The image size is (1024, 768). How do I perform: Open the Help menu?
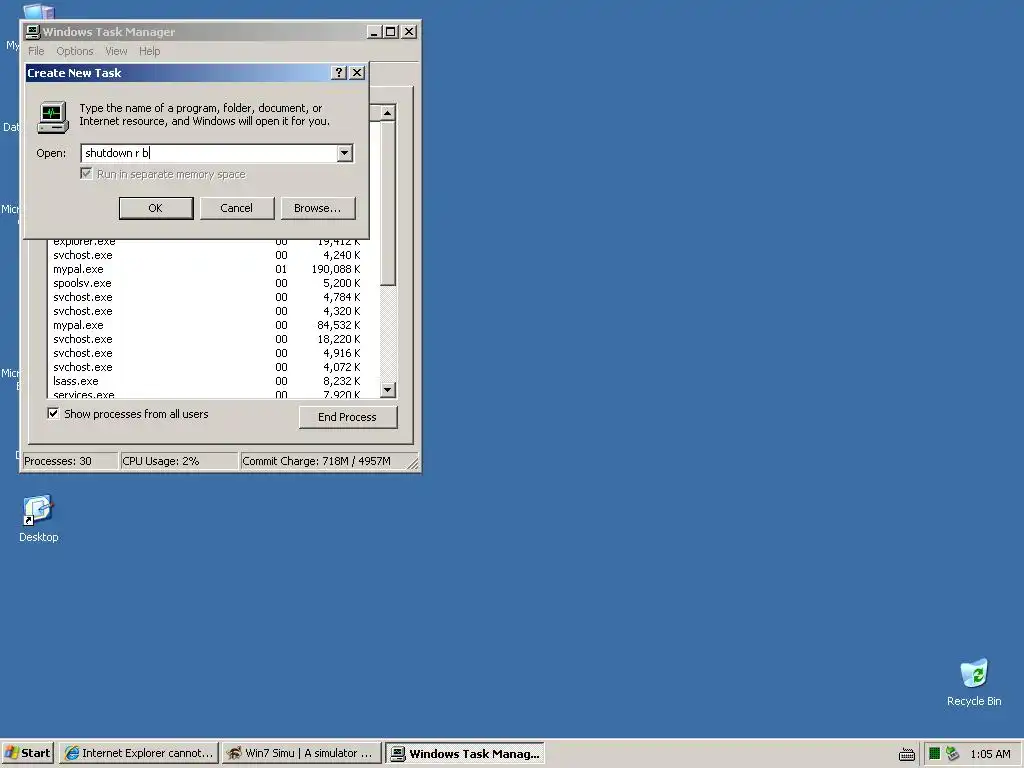click(150, 51)
